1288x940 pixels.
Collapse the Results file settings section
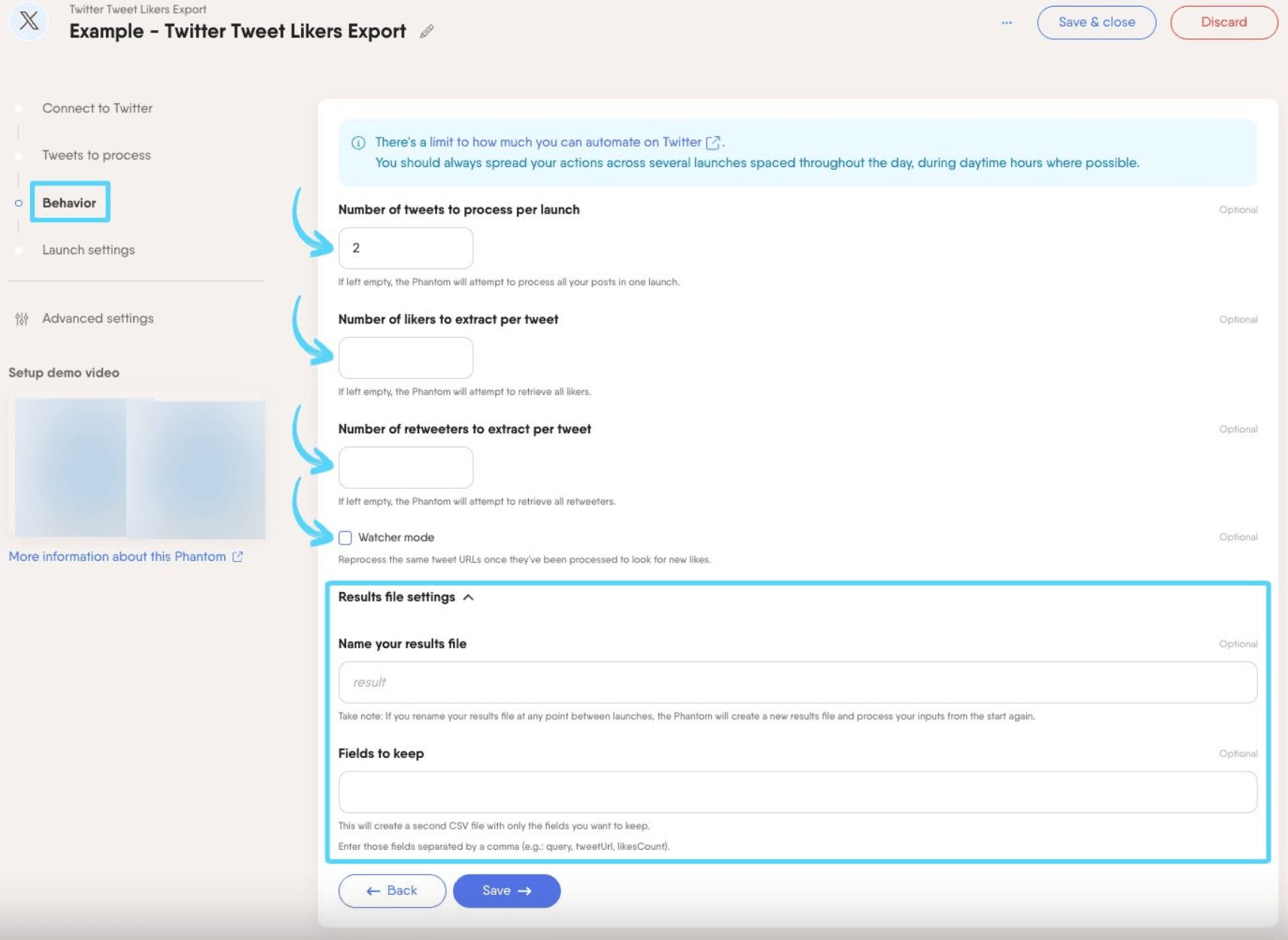coord(468,597)
